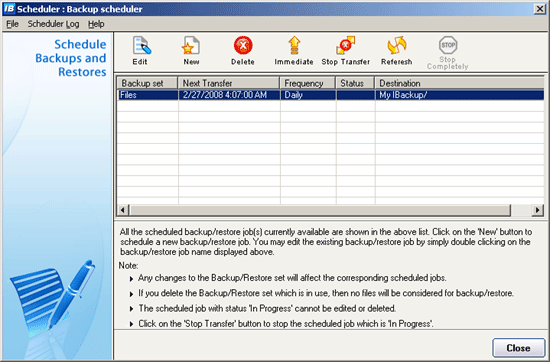Sort by the Backup set column header
Viewport: 550px width, 362px height.
[147, 83]
